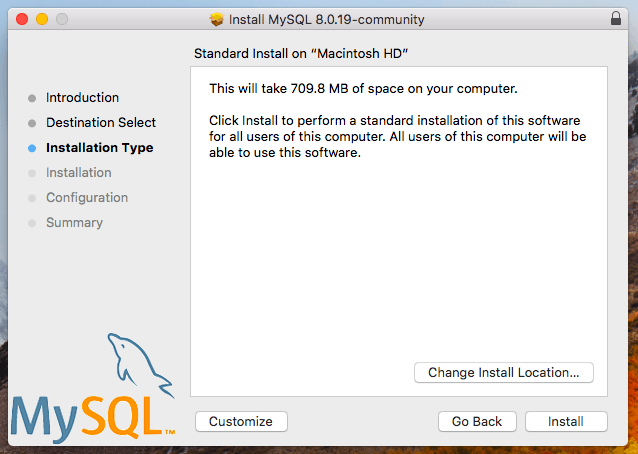This screenshot has height=454, width=638.
Task: Minimize the installer with the yellow button
Action: (42, 19)
